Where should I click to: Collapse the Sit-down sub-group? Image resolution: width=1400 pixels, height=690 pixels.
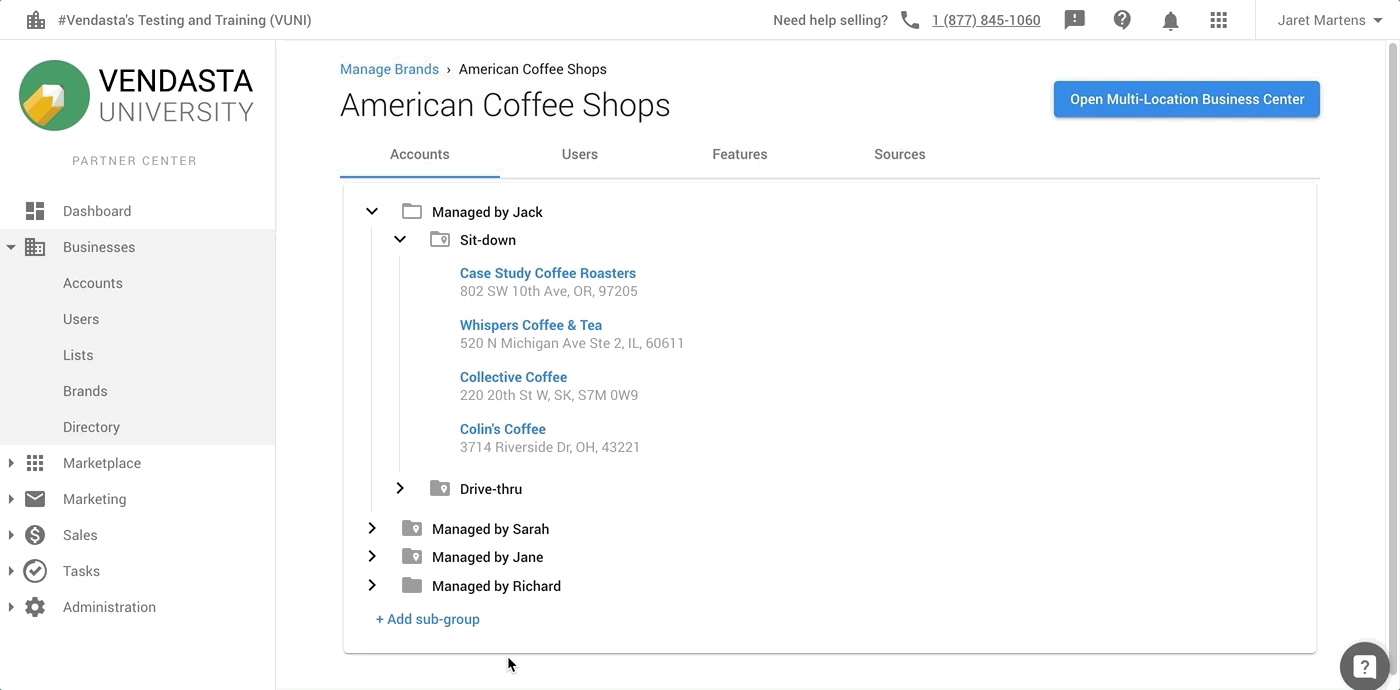[400, 239]
